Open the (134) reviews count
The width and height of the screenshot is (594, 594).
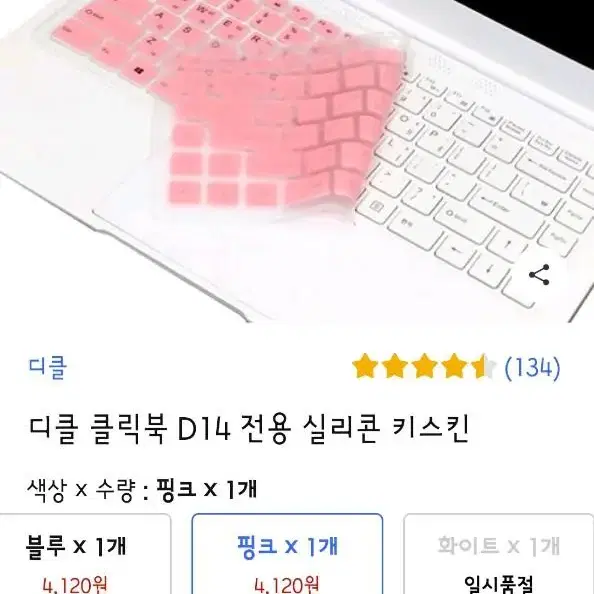(x=532, y=367)
